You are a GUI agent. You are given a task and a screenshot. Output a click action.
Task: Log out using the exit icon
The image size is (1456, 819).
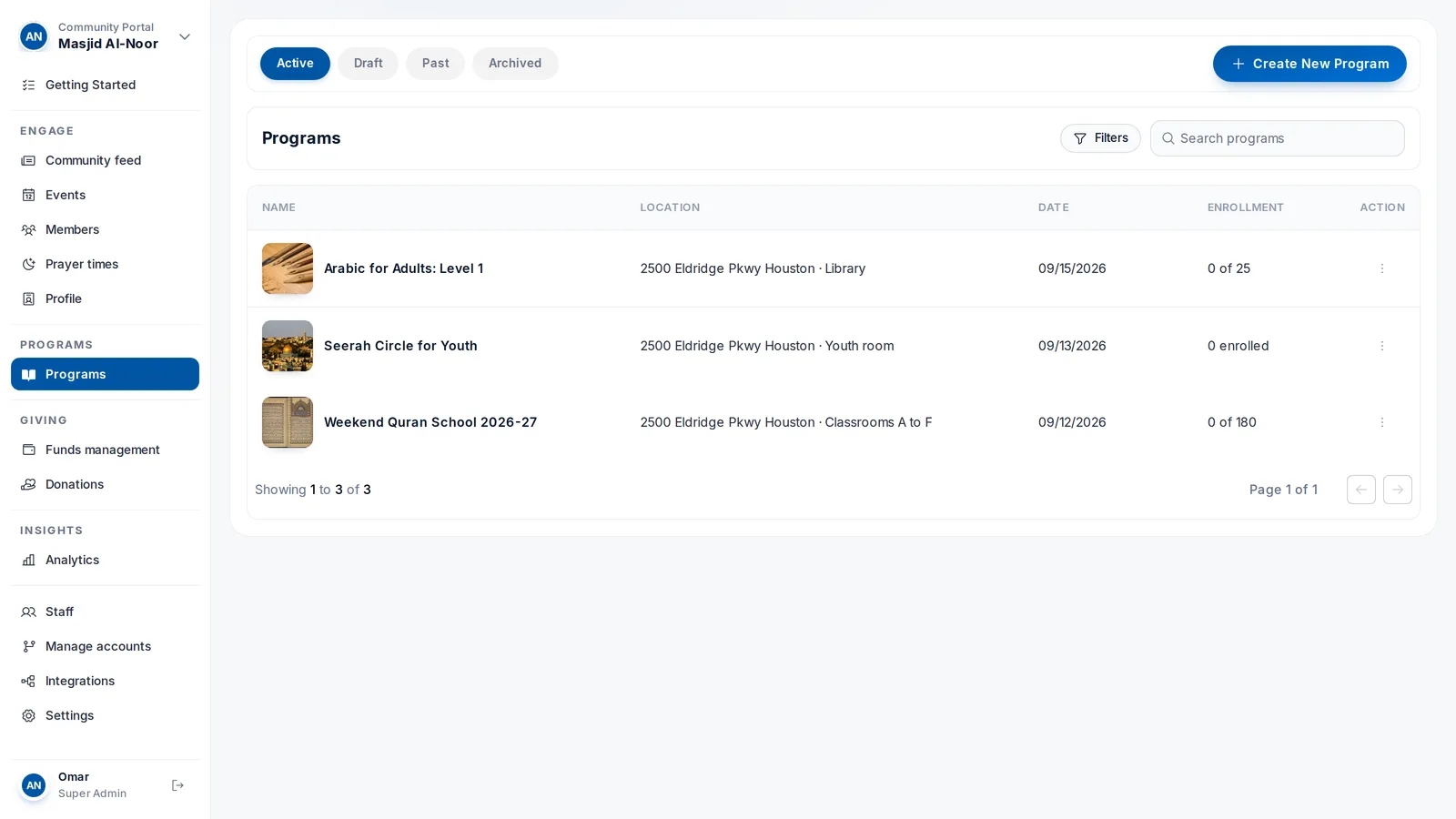click(x=177, y=785)
